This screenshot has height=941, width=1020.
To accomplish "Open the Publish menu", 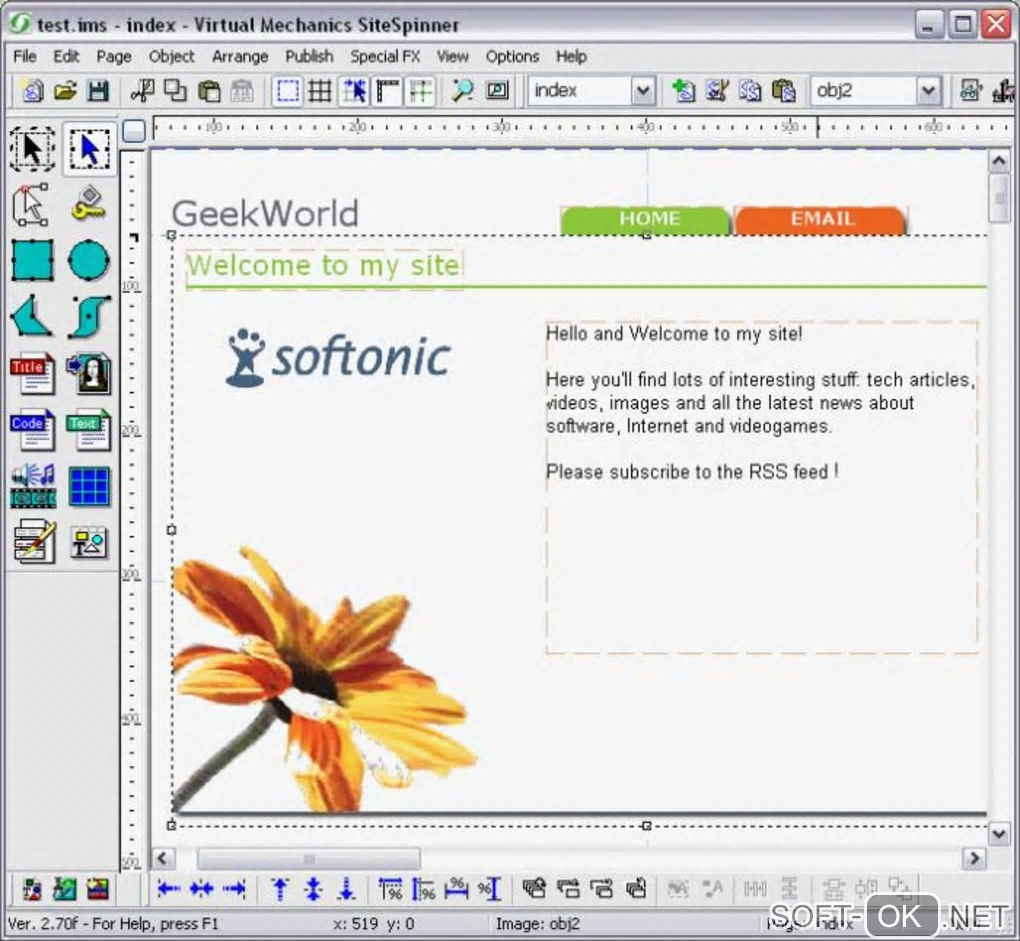I will coord(309,56).
